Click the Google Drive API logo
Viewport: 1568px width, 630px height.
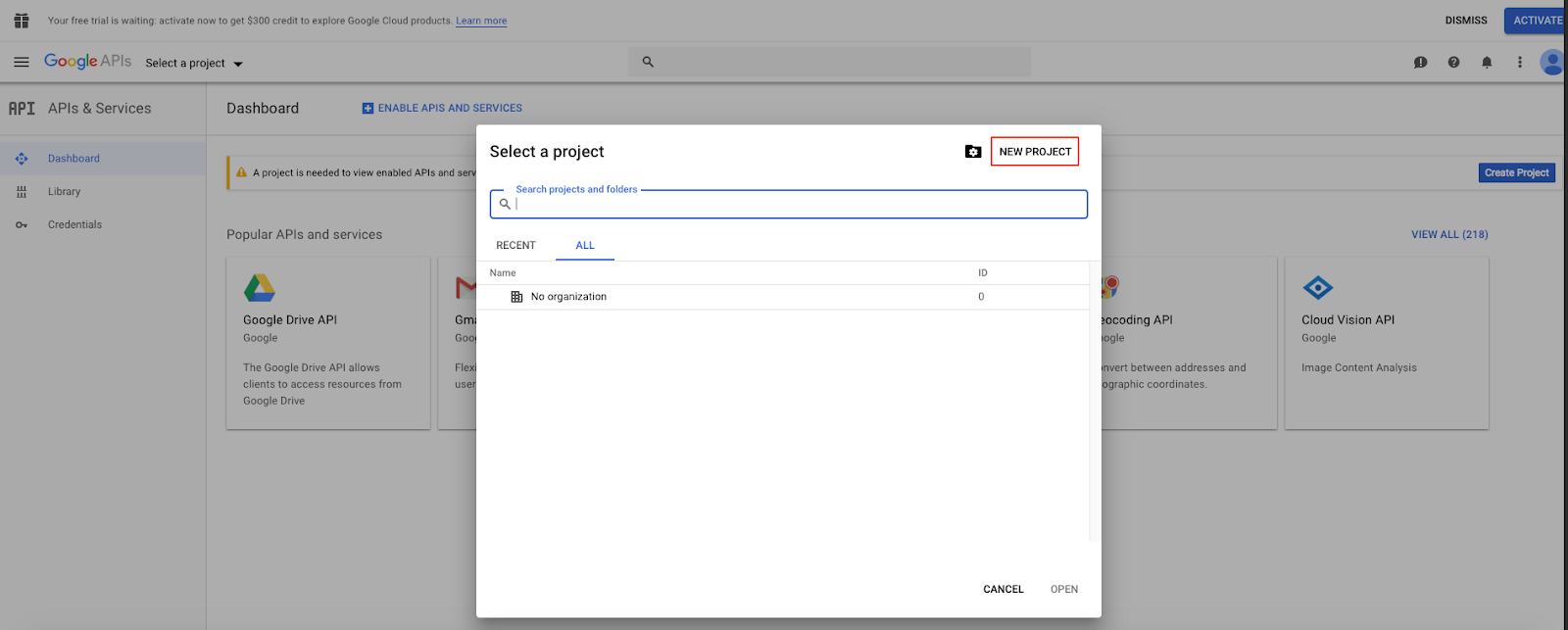click(x=260, y=288)
